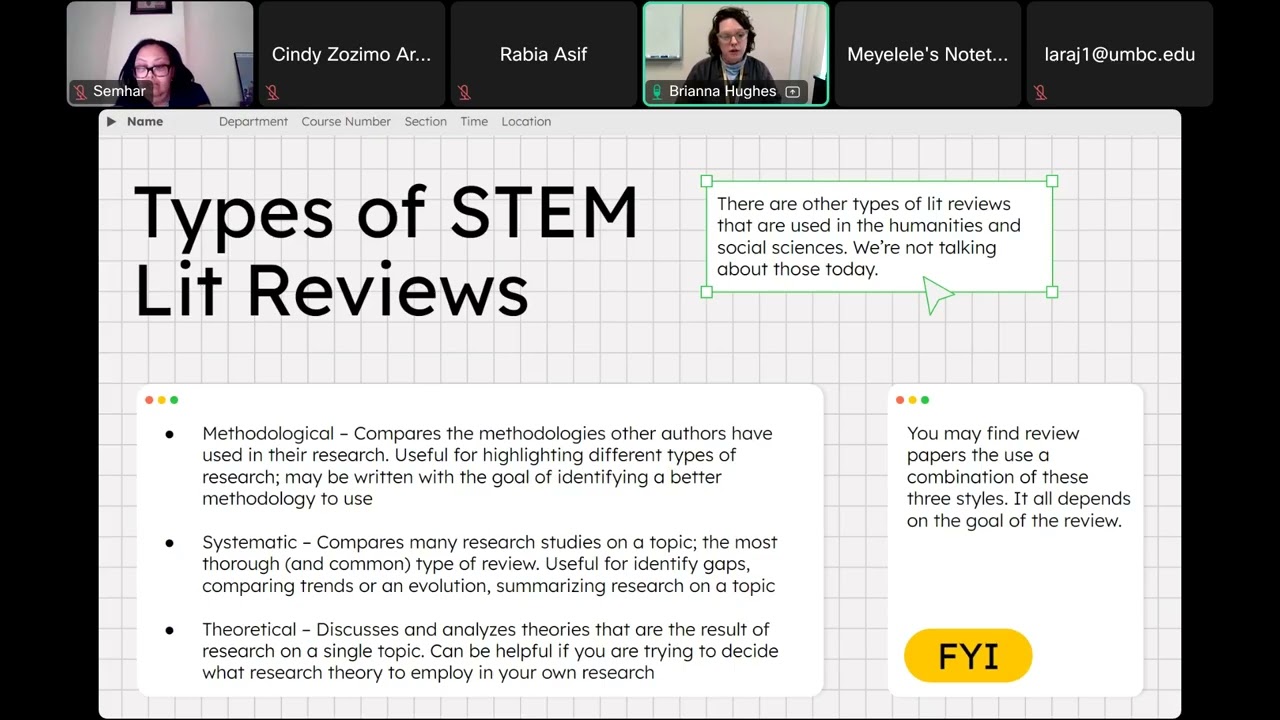
Task: Click green dot on left card
Action: (x=174, y=400)
